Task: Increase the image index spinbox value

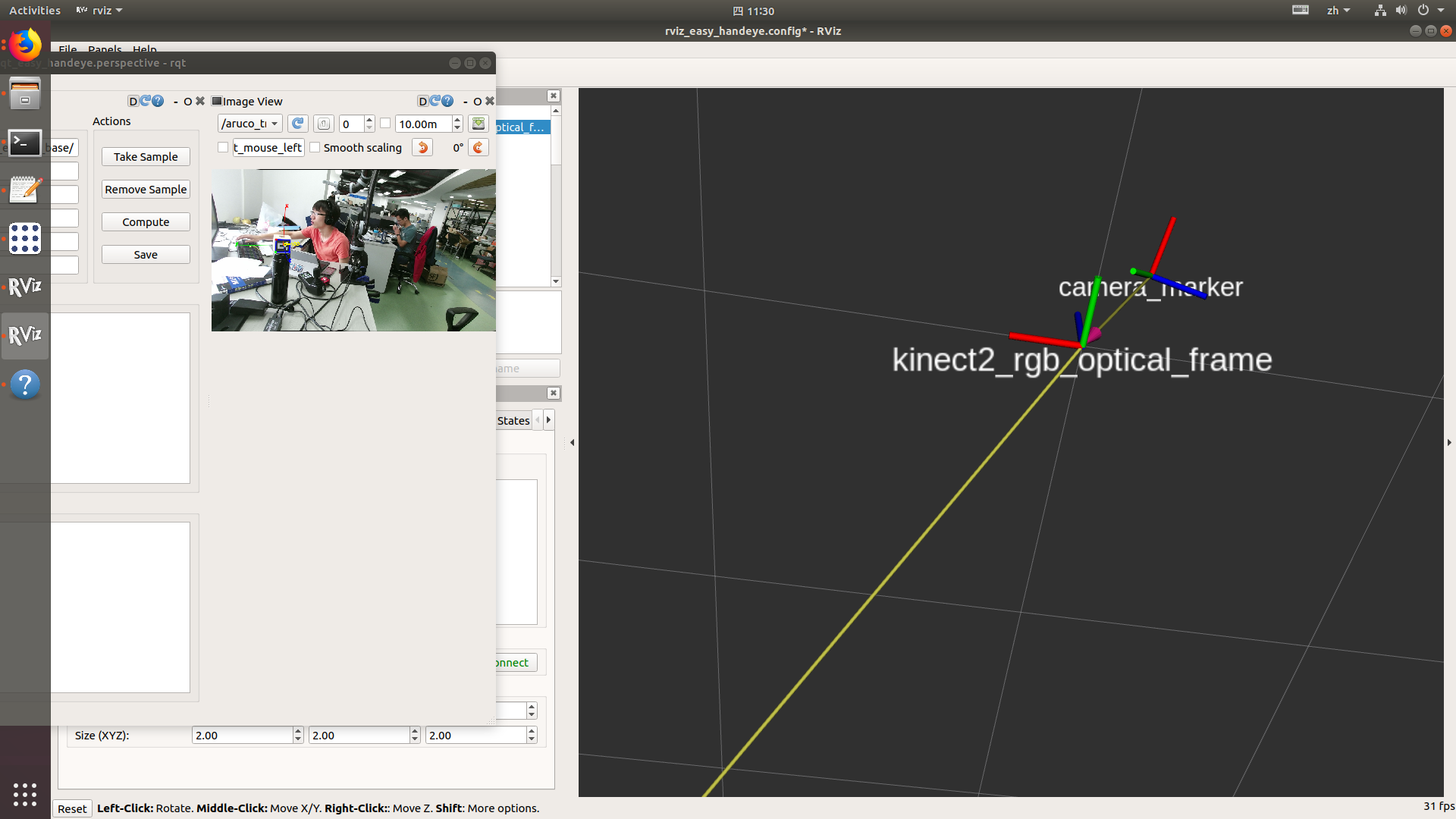Action: coord(369,119)
